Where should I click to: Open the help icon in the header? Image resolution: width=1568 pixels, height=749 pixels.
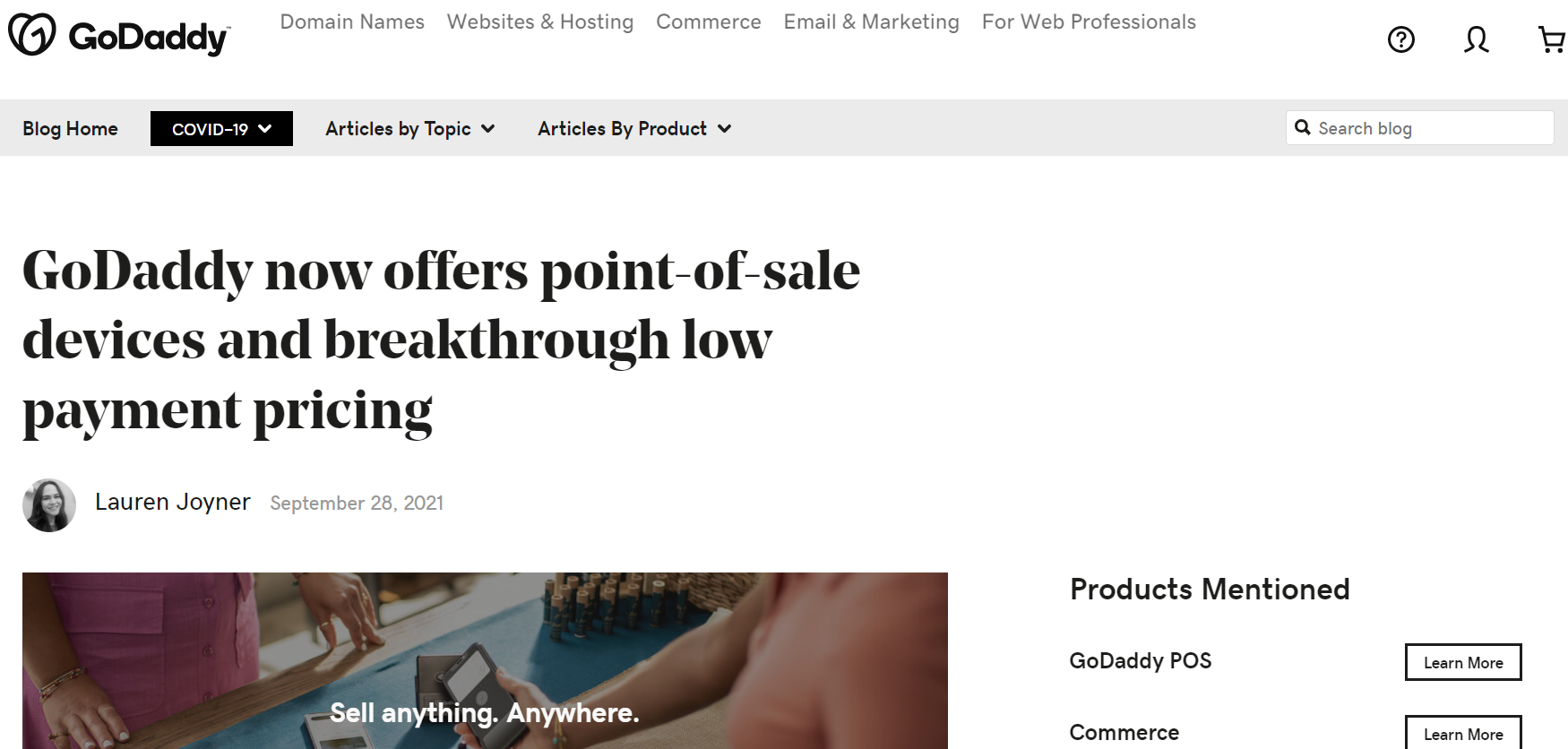point(1400,39)
